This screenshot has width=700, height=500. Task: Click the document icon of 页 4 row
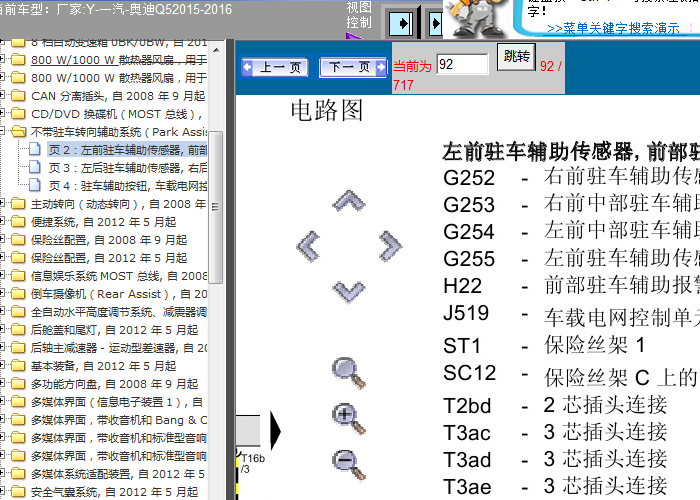pyautogui.click(x=35, y=185)
